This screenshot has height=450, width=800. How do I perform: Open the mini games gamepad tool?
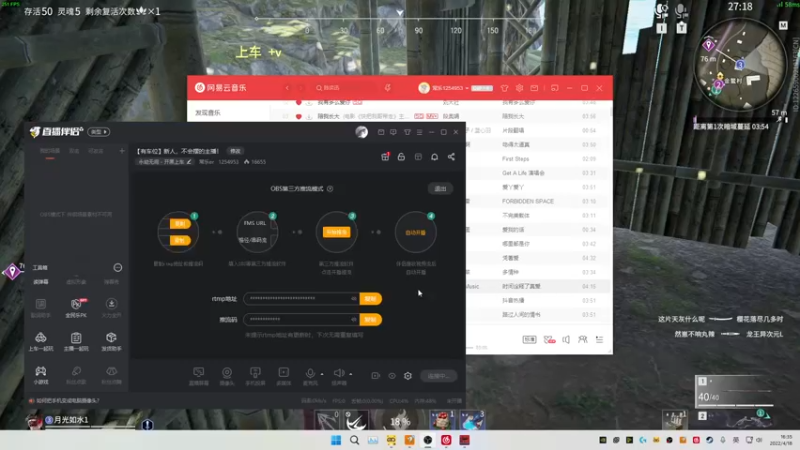41,375
